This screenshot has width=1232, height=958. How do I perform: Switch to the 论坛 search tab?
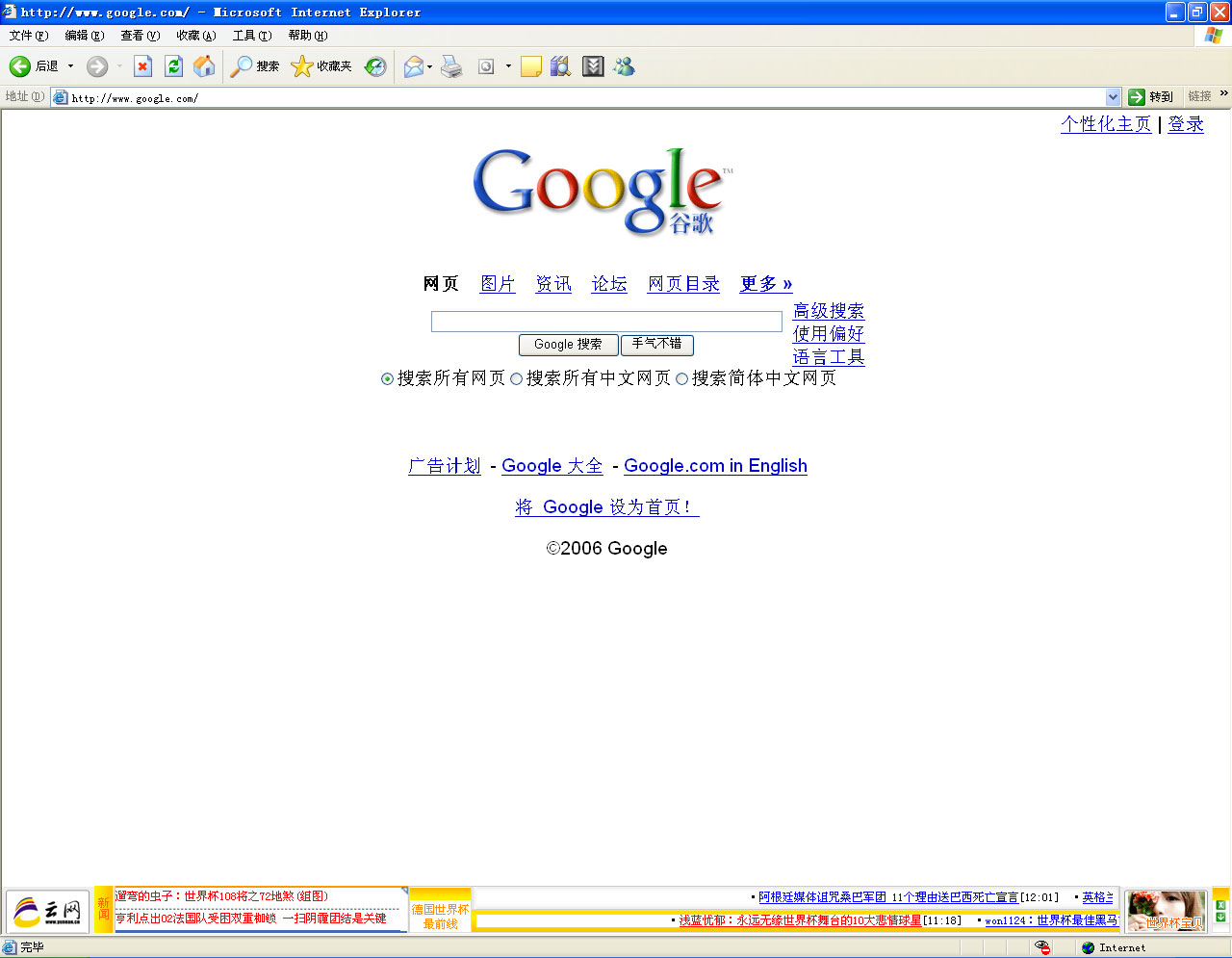pos(609,284)
